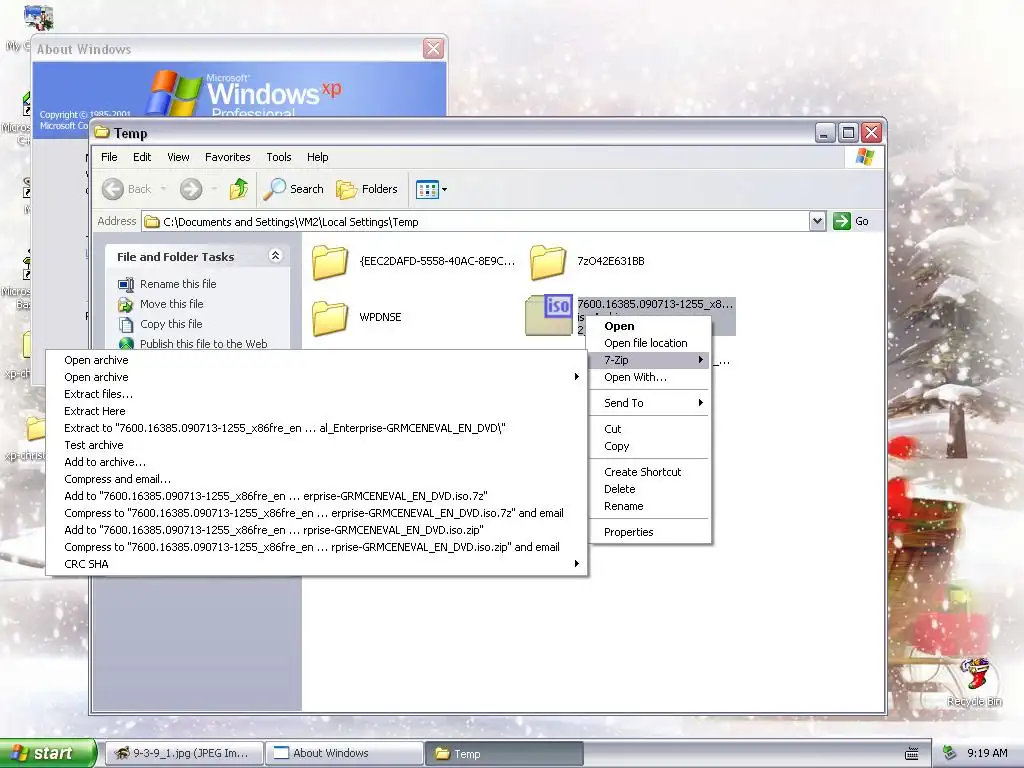The height and width of the screenshot is (768, 1024).
Task: Select the ISO file icon
Action: pos(549,315)
